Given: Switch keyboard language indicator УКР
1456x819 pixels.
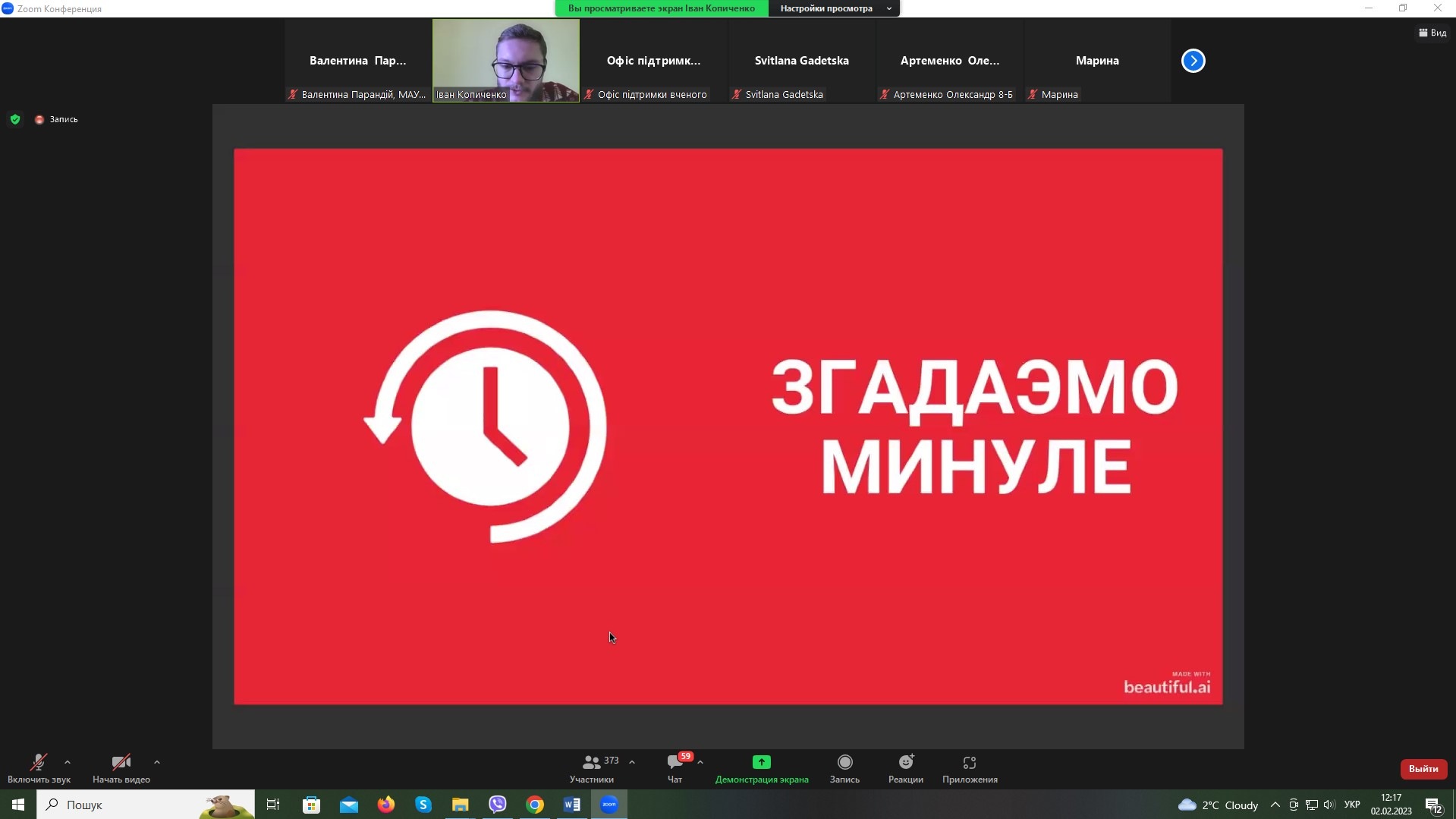Looking at the screenshot, I should [x=1352, y=805].
